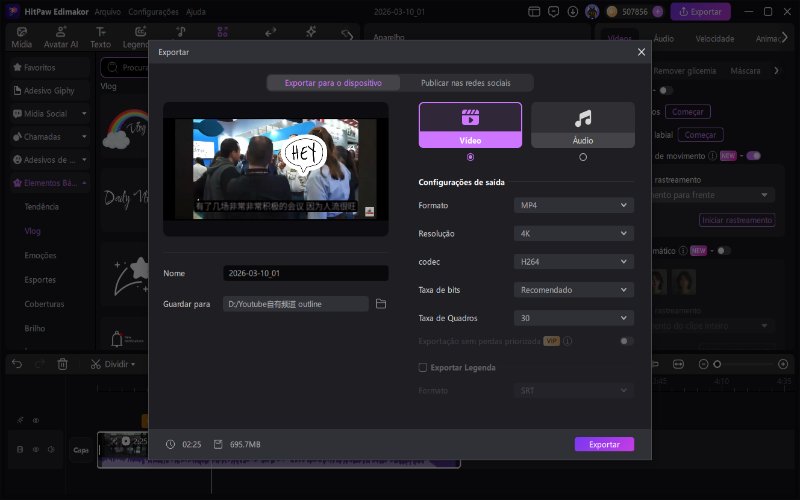Open the Arquivo menu
Screen dimensions: 800x500
[x=108, y=11]
